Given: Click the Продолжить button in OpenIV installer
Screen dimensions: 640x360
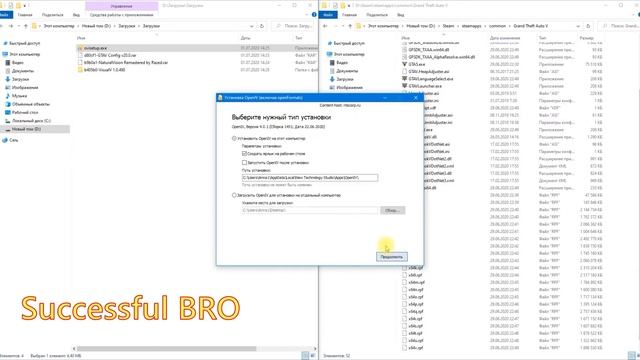Looking at the screenshot, I should (391, 257).
